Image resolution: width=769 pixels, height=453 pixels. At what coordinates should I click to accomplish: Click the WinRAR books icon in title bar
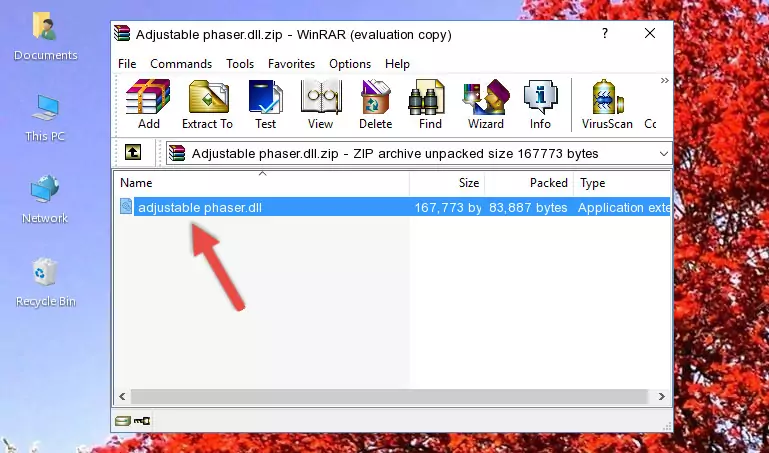point(122,33)
